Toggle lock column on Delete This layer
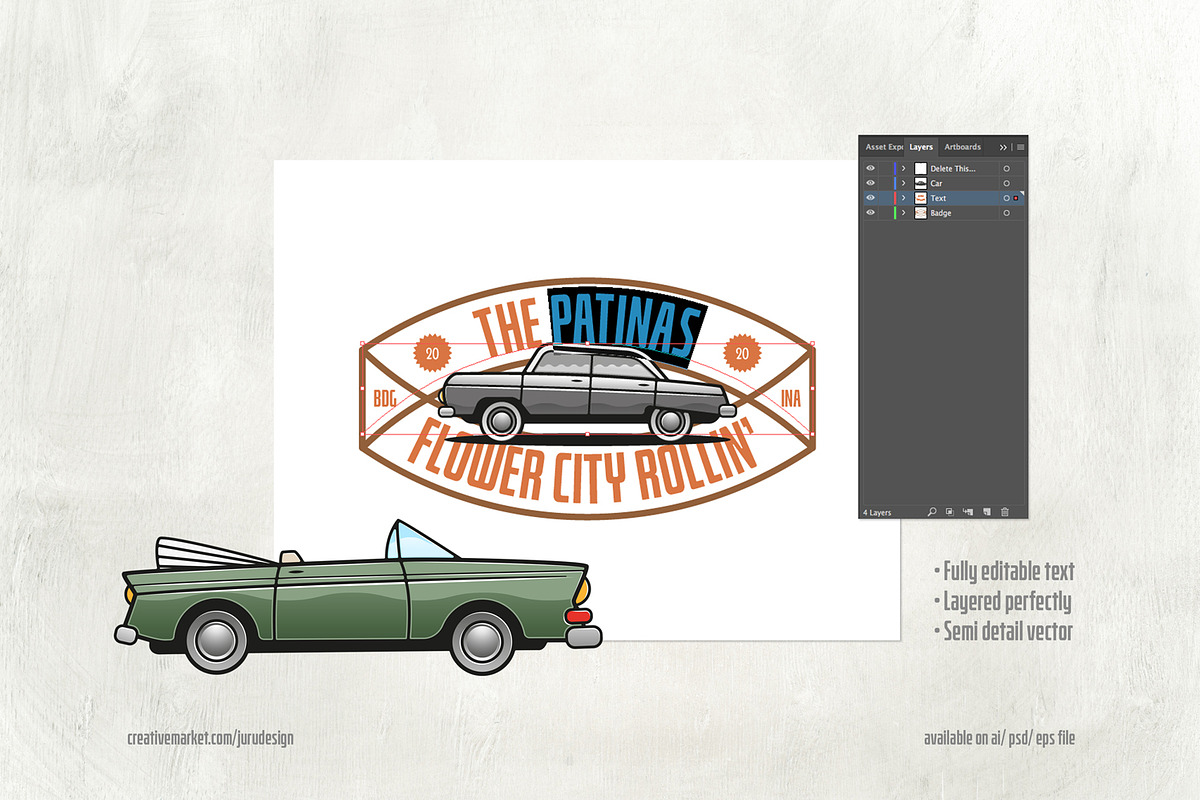The height and width of the screenshot is (800, 1200). click(x=886, y=168)
